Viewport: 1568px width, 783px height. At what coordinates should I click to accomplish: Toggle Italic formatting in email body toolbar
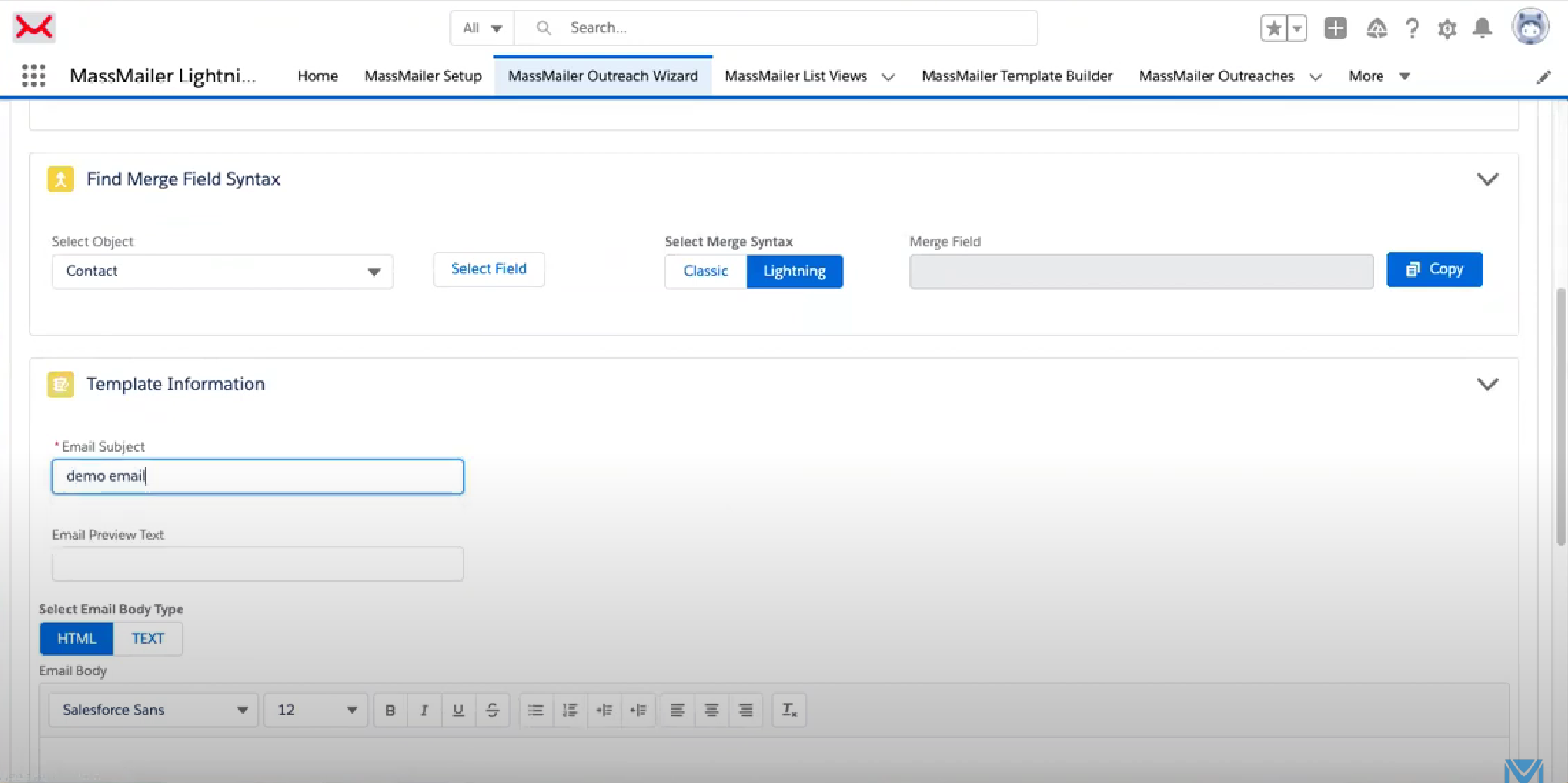click(x=424, y=710)
